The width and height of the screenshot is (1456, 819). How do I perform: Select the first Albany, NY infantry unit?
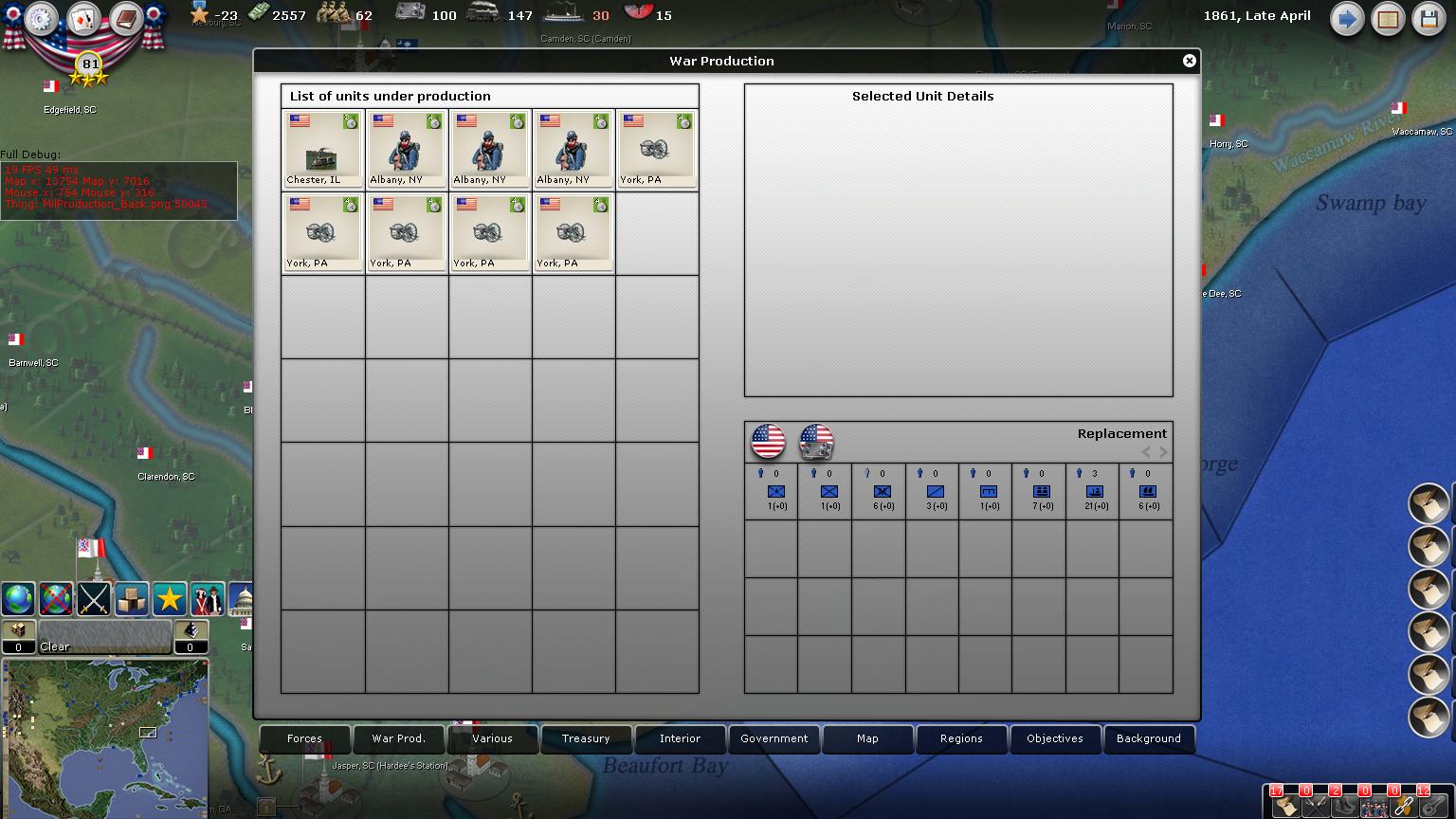407,150
